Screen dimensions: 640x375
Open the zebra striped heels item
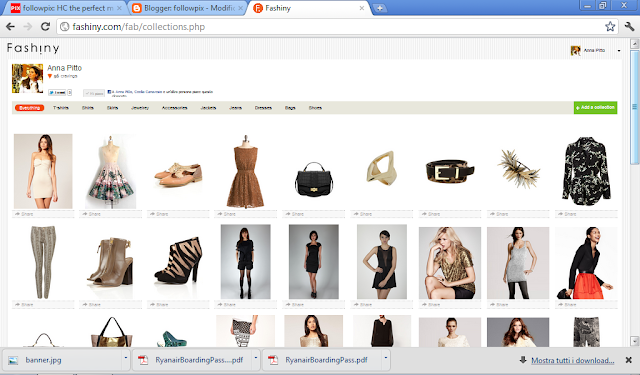pos(178,260)
